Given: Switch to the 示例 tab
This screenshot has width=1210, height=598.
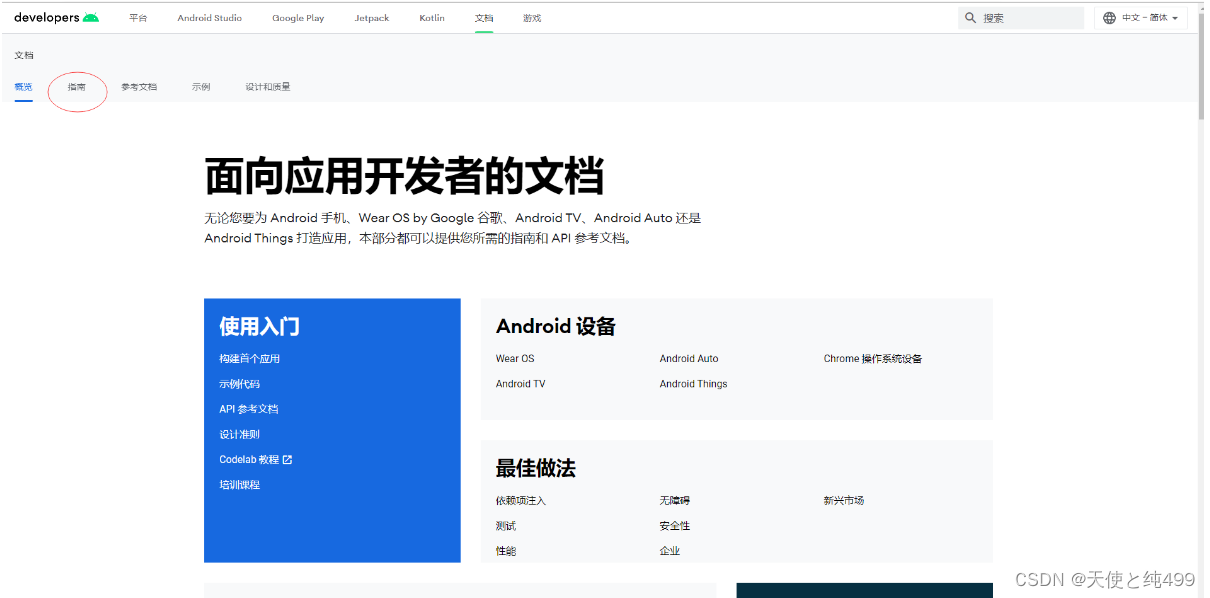Looking at the screenshot, I should pyautogui.click(x=201, y=87).
